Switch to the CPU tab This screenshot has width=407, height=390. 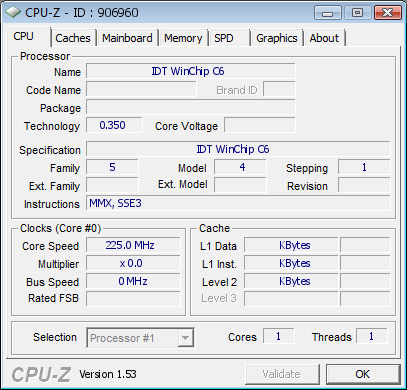29,37
